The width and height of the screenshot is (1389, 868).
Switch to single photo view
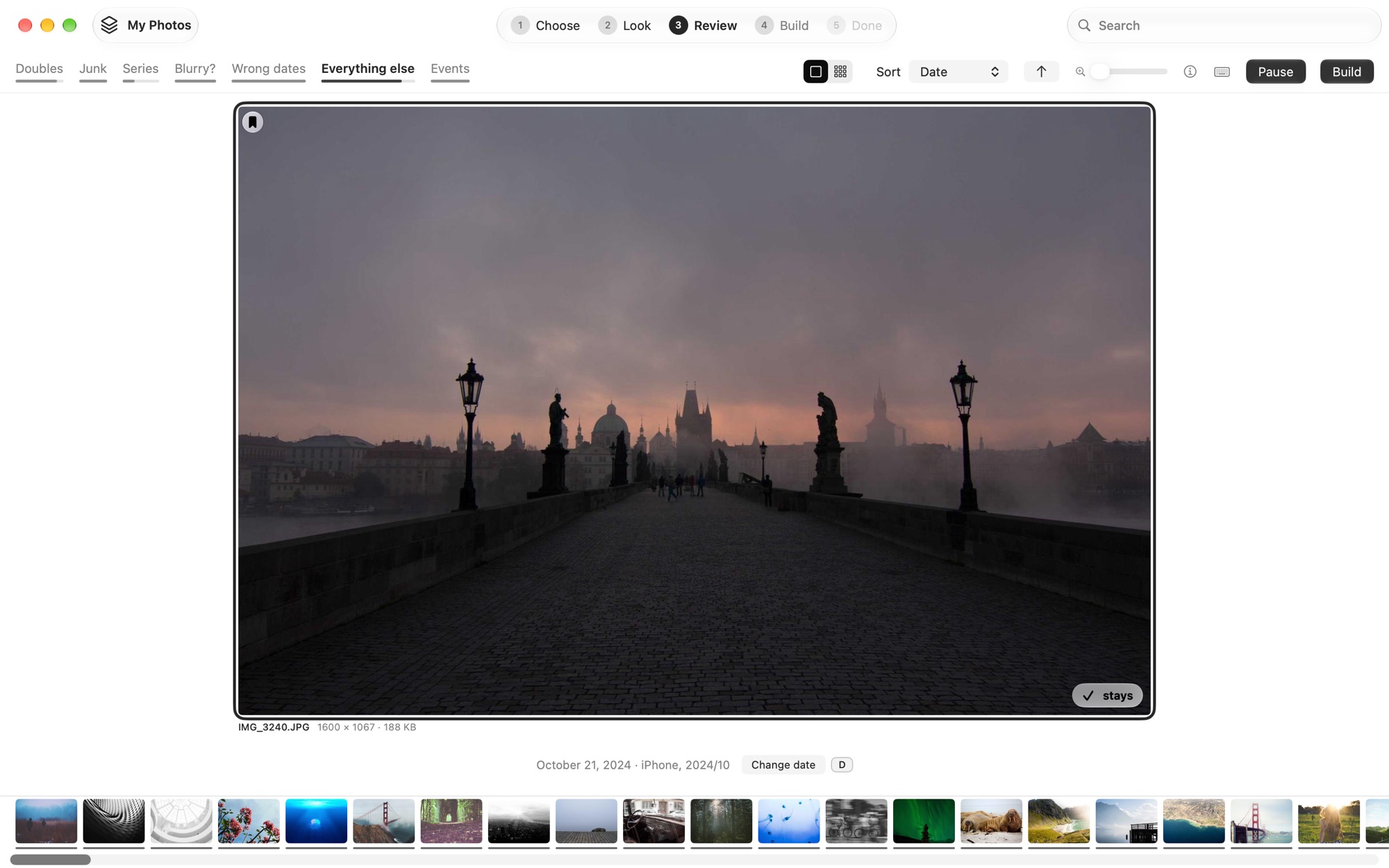pyautogui.click(x=815, y=72)
